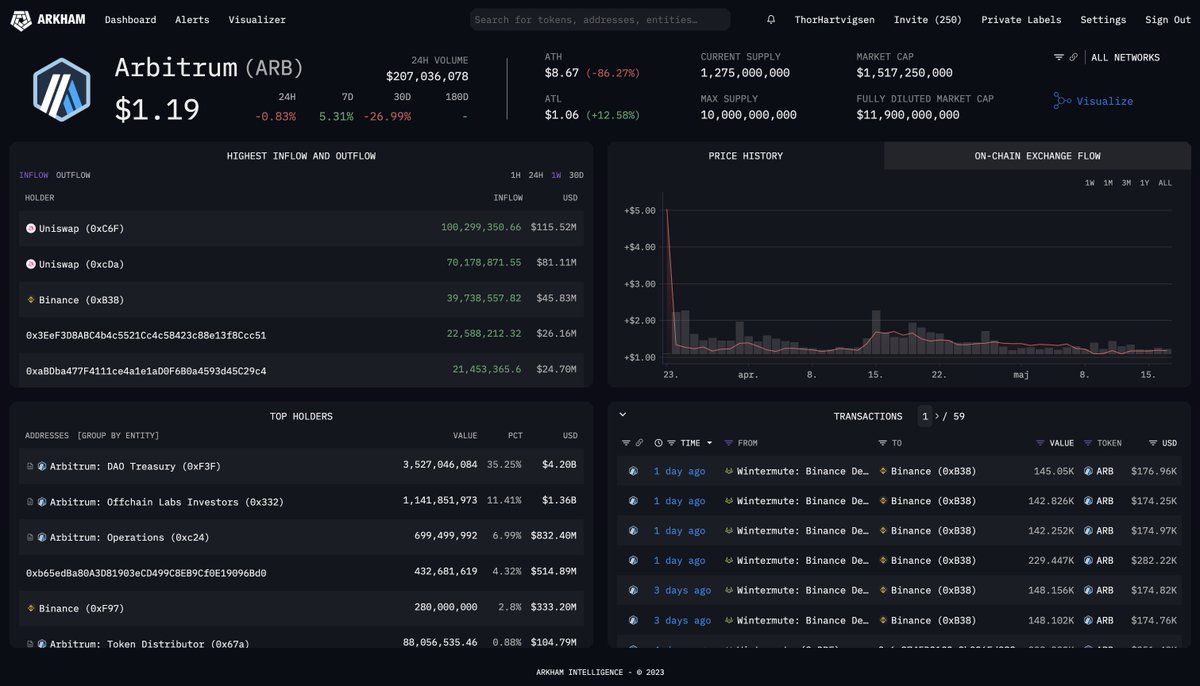Click the Arbitrum token logo next to the price
Screen dimensions: 1200x686
pos(61,88)
